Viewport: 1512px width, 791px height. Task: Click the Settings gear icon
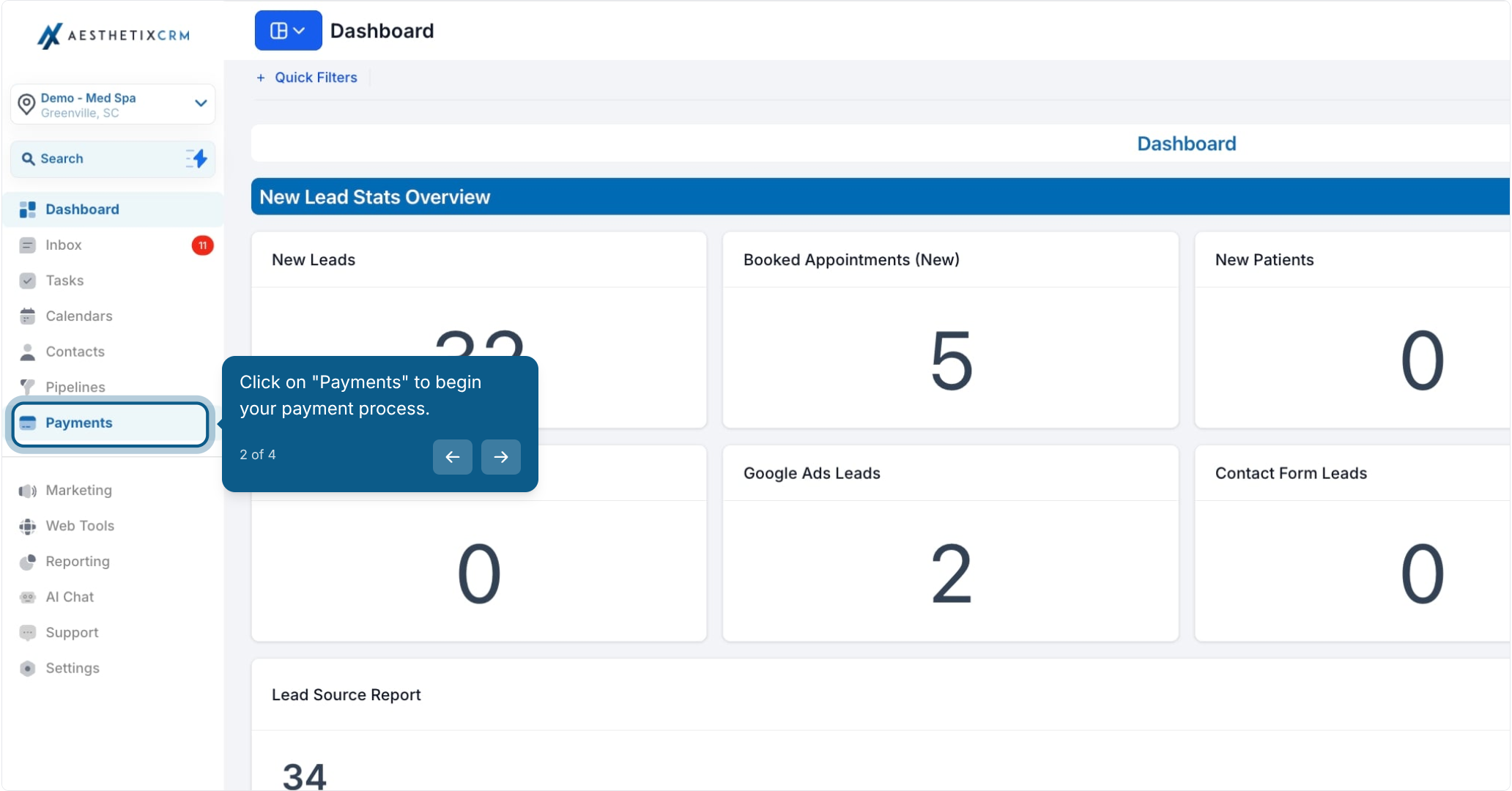27,668
